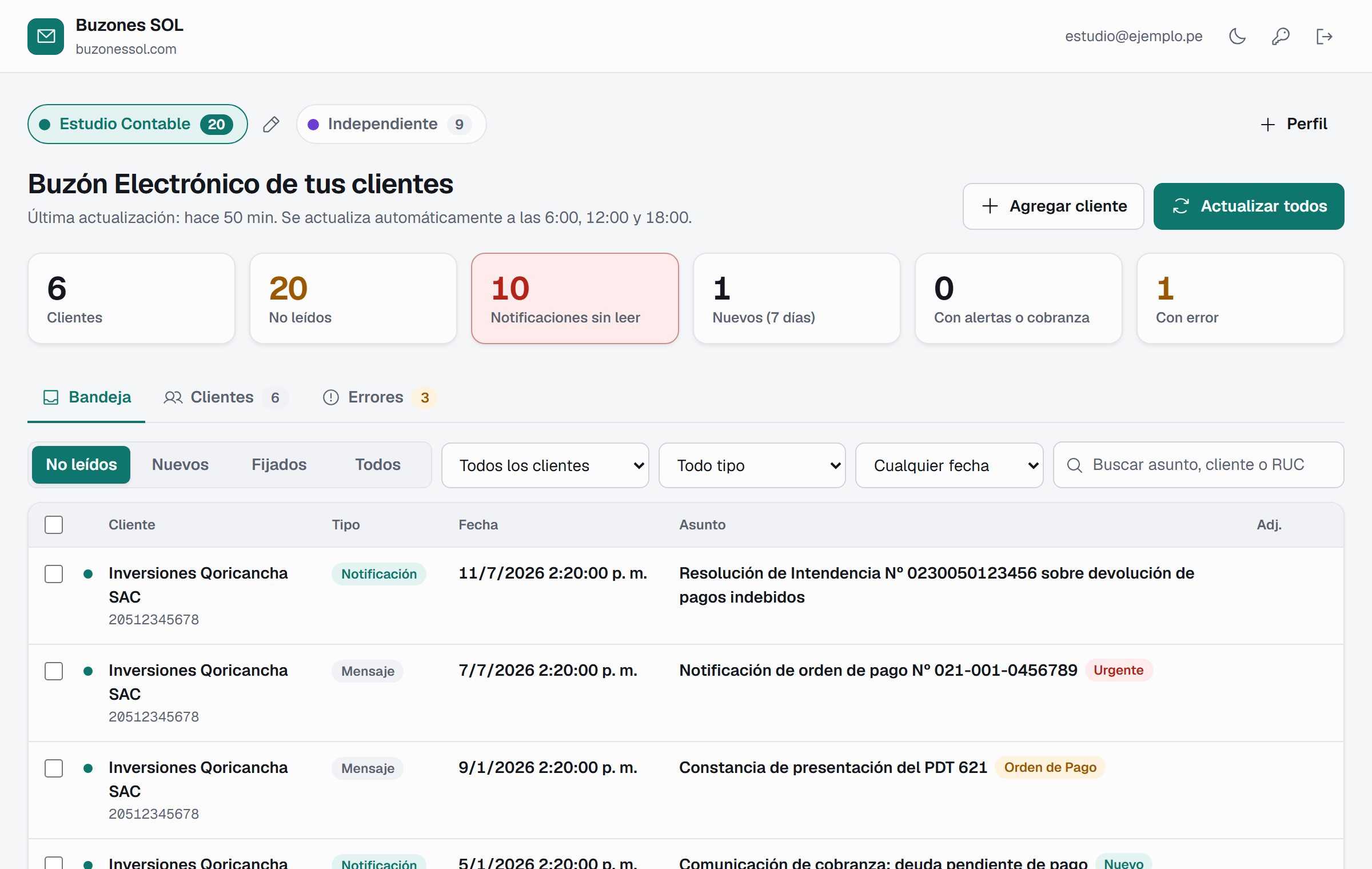This screenshot has height=869, width=1372.
Task: Switch to the Bandeja tab
Action: point(86,397)
